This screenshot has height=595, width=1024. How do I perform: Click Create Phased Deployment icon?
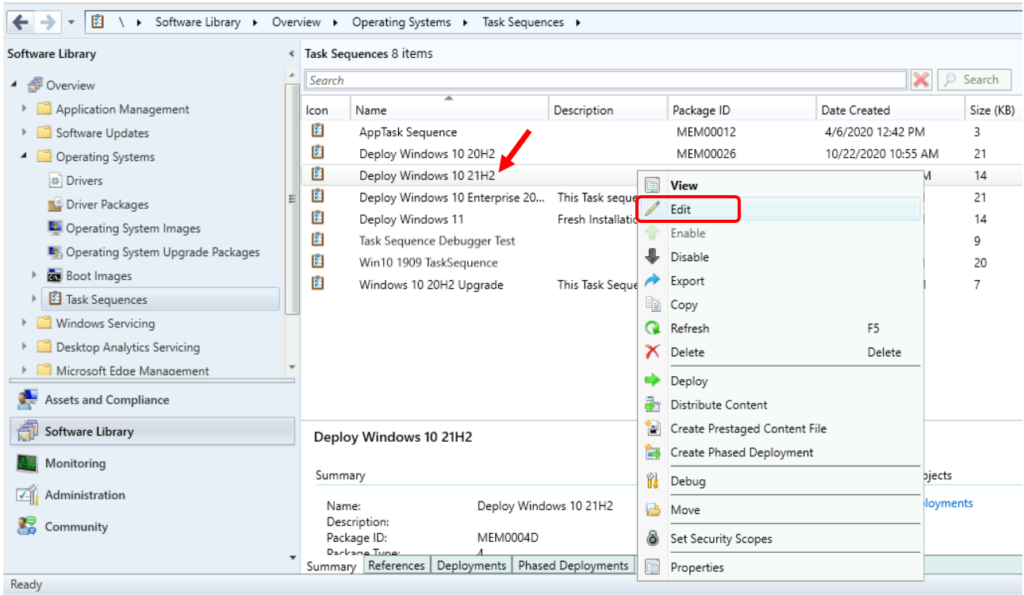click(652, 452)
